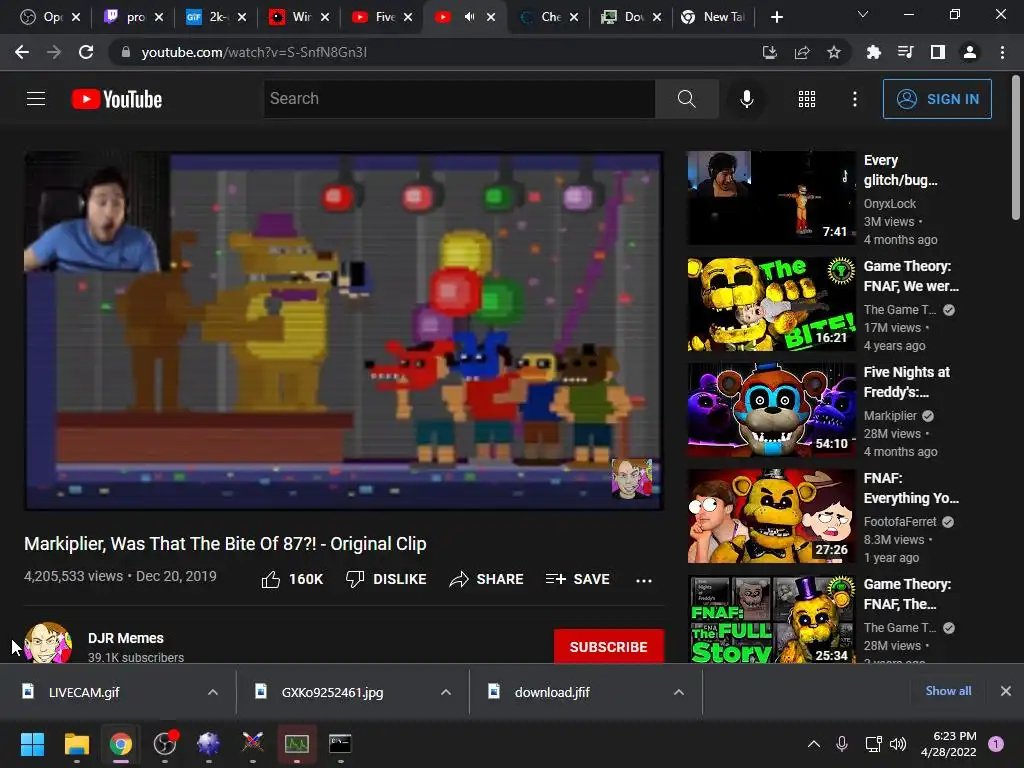
Task: Subscribe to DJR Memes
Action: [x=609, y=646]
